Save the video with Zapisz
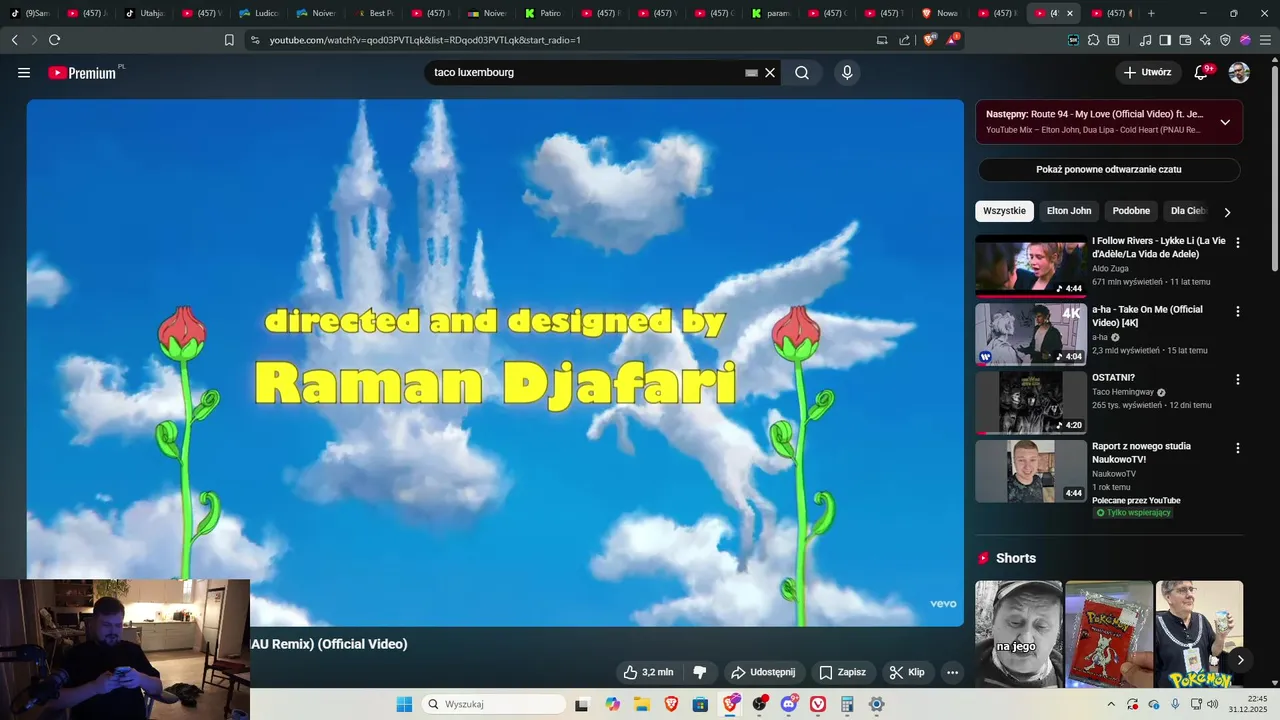 (843, 673)
